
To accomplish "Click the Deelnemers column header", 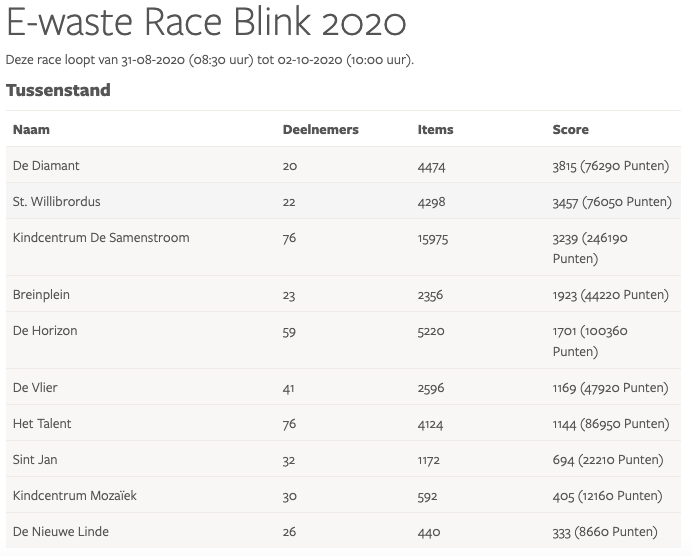I will pyautogui.click(x=320, y=129).
